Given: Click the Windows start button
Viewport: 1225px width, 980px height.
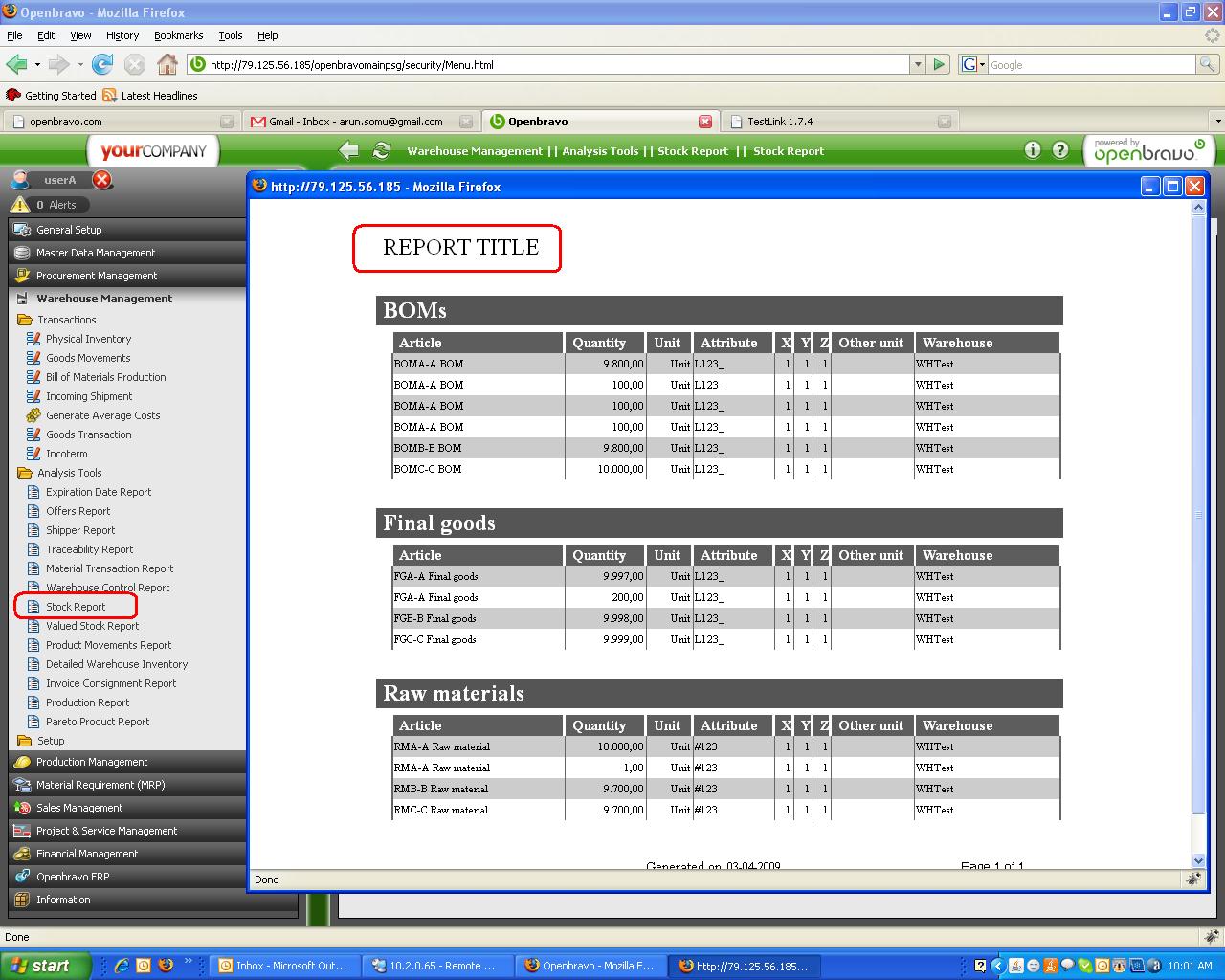Looking at the screenshot, I should (45, 966).
